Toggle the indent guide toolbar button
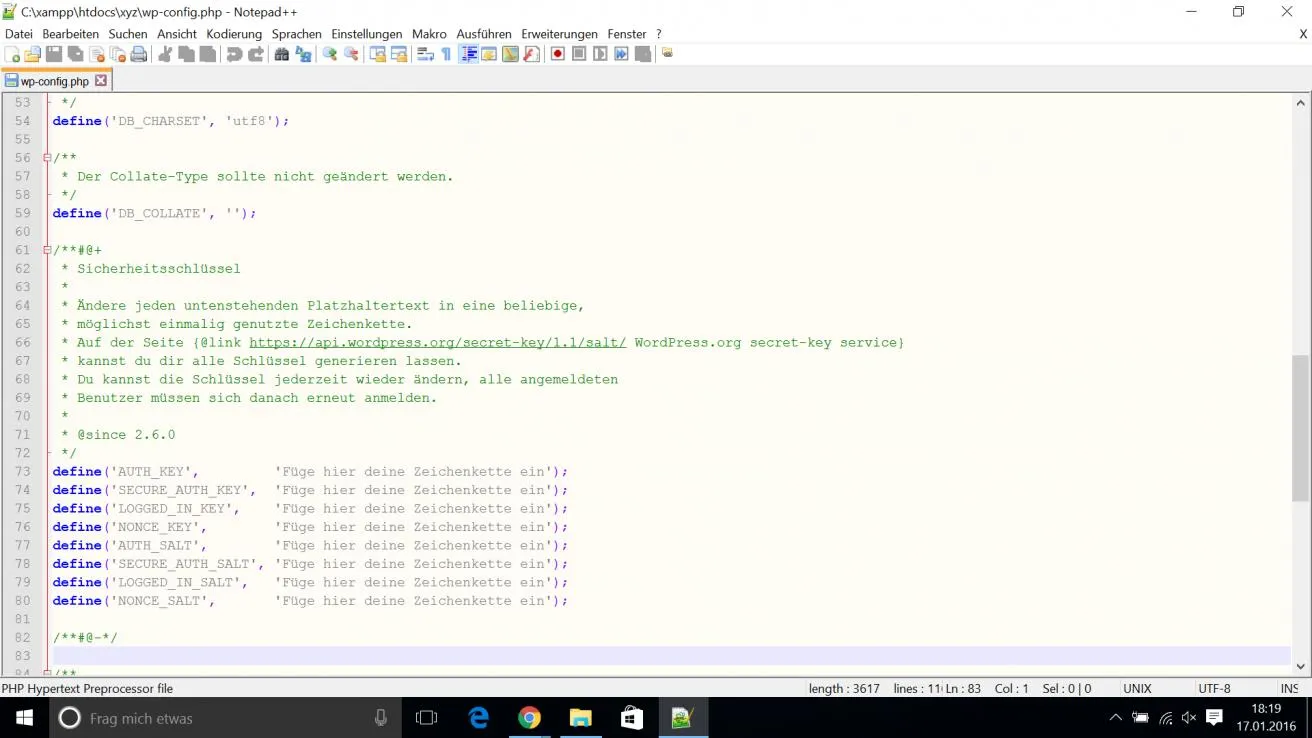This screenshot has width=1312, height=738. point(469,54)
